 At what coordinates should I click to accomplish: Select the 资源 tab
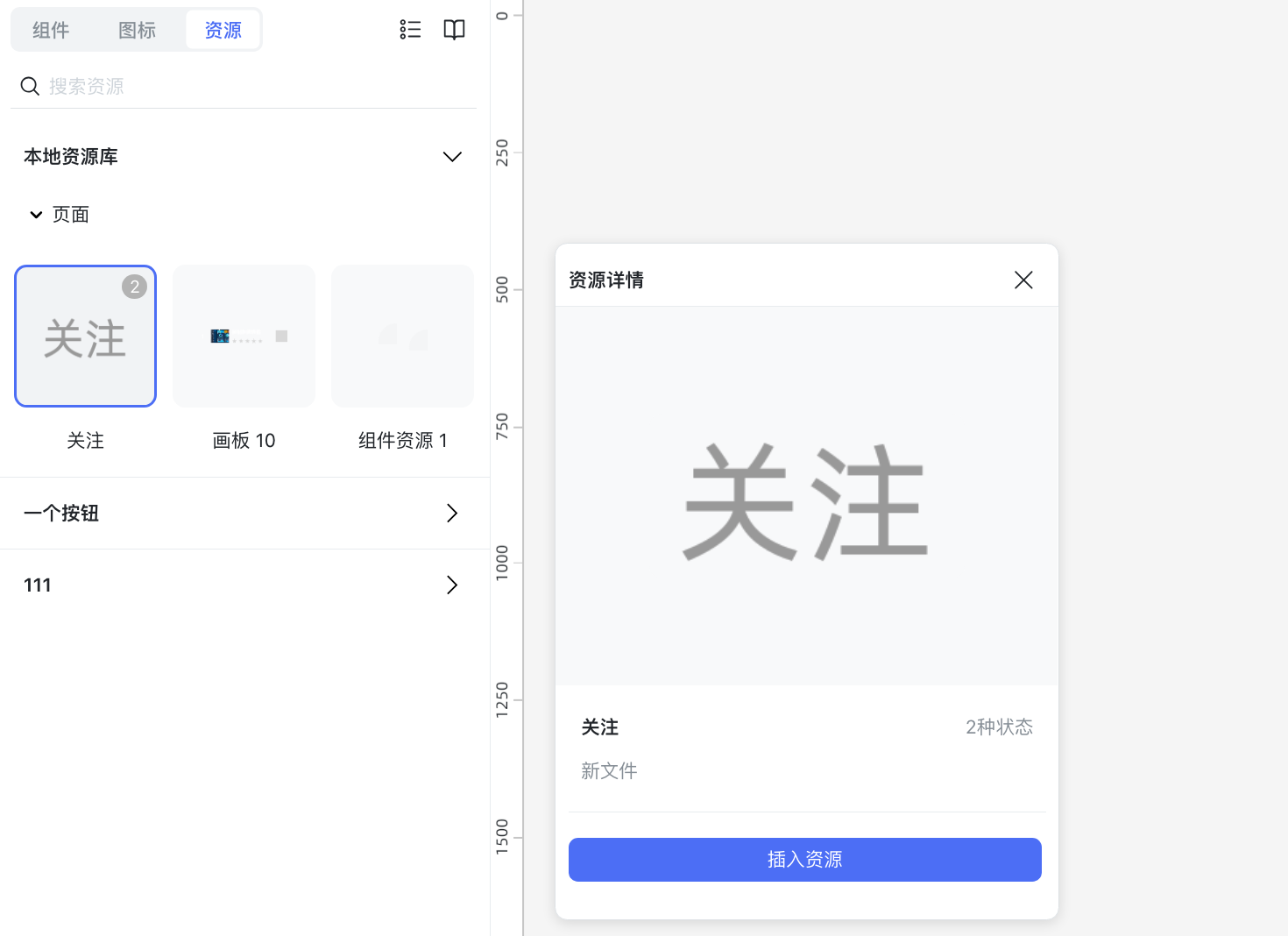click(223, 30)
